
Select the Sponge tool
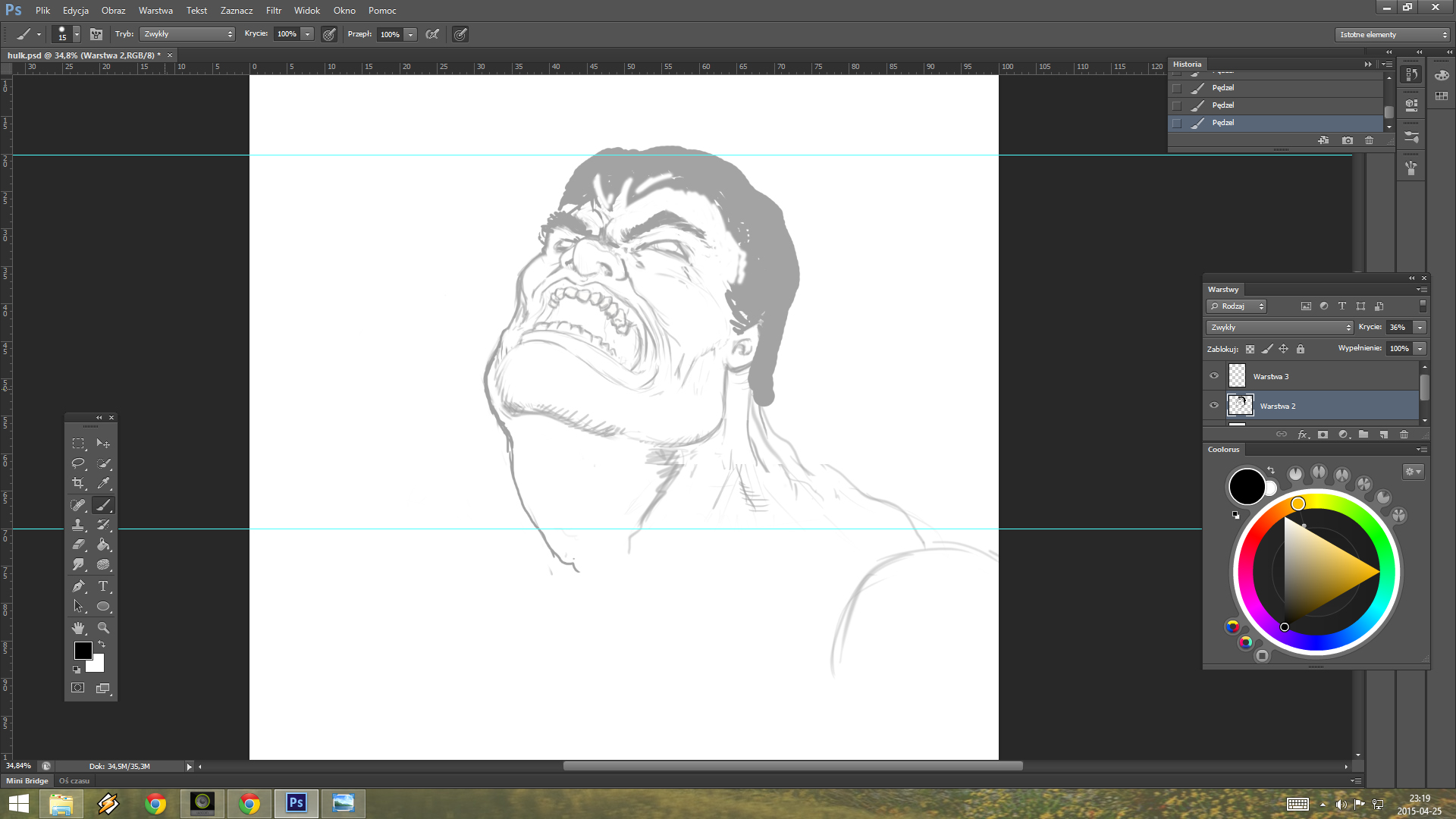103,564
